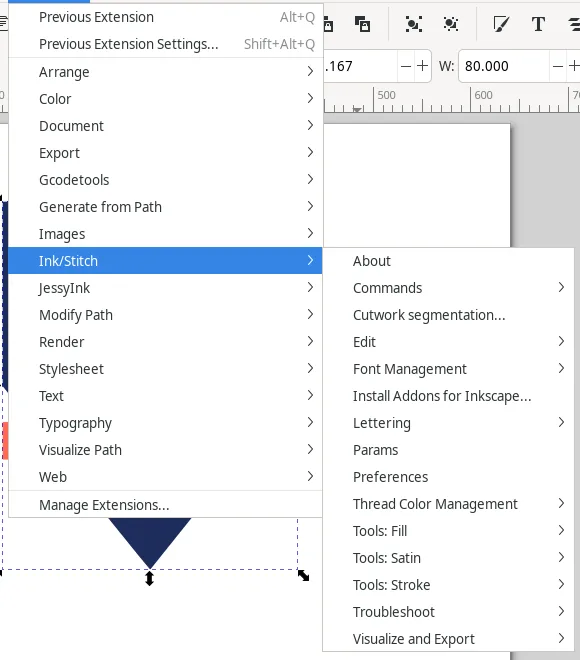Increase the .167 field value with plus

[422, 66]
